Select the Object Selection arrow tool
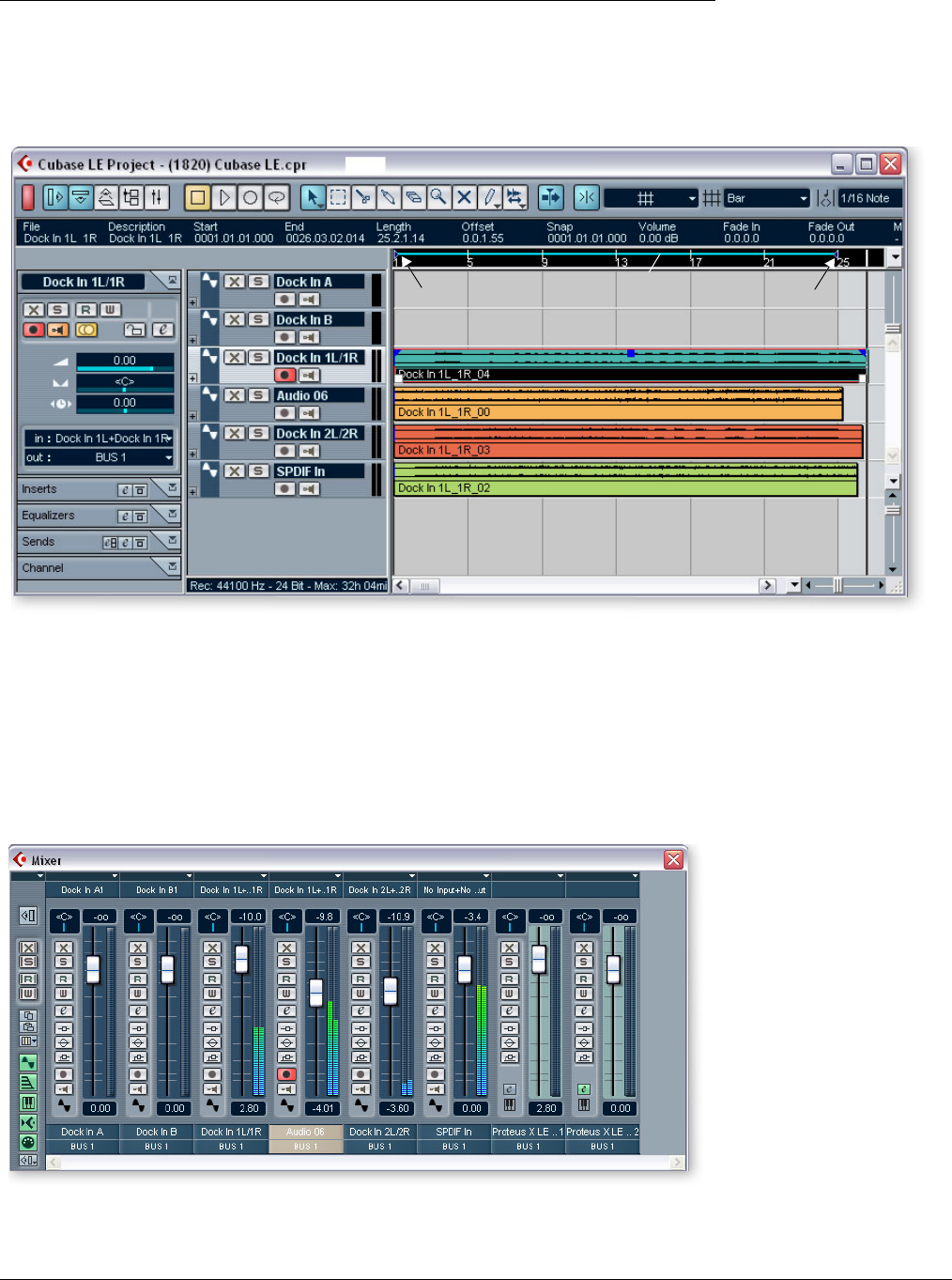The image size is (952, 1280). point(313,197)
